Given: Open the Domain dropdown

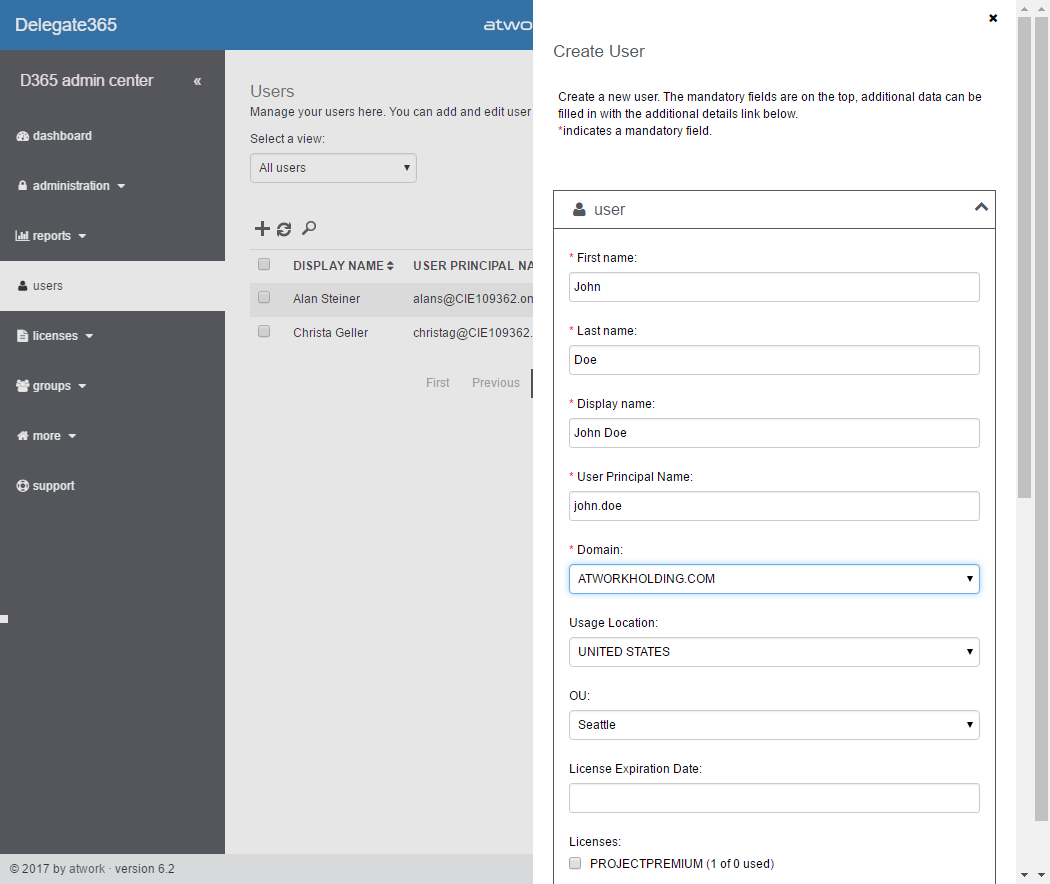Looking at the screenshot, I should click(774, 579).
